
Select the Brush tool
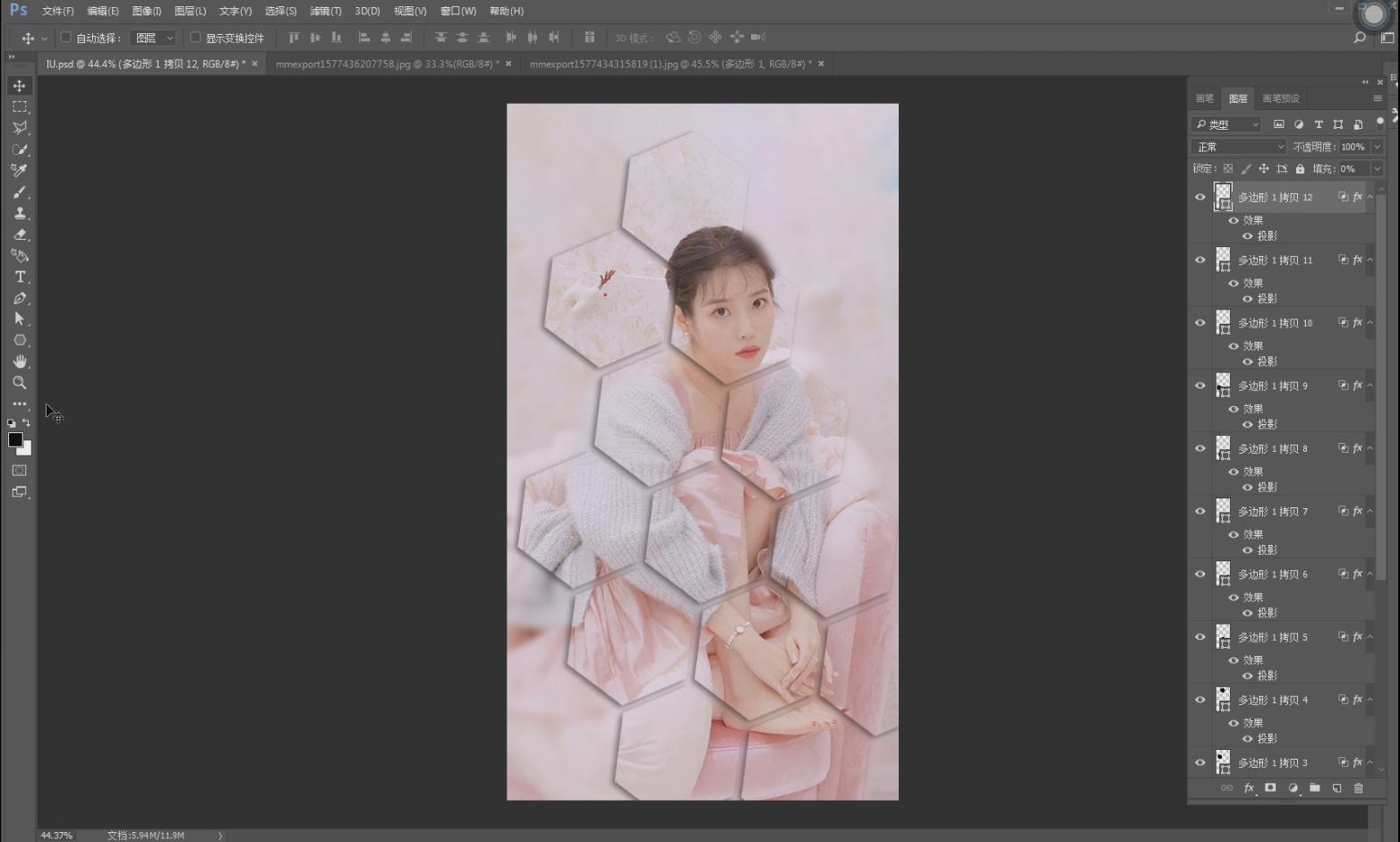pos(20,192)
